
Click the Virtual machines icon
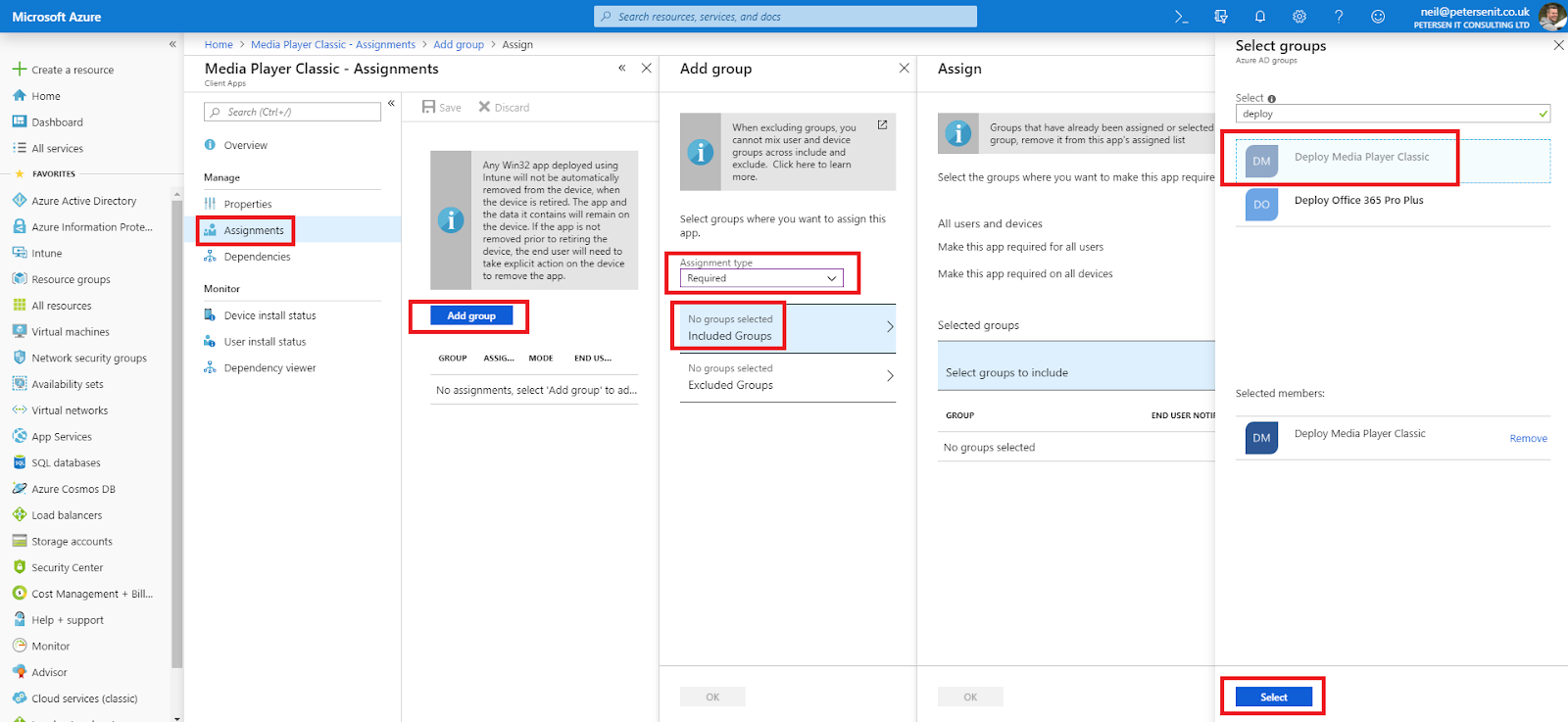click(x=20, y=331)
